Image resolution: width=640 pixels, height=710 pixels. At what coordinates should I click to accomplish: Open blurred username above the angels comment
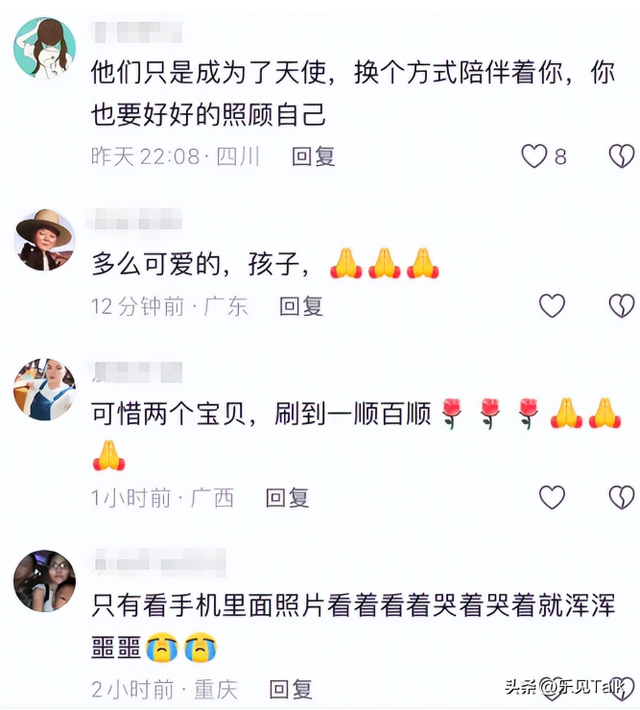pyautogui.click(x=137, y=33)
